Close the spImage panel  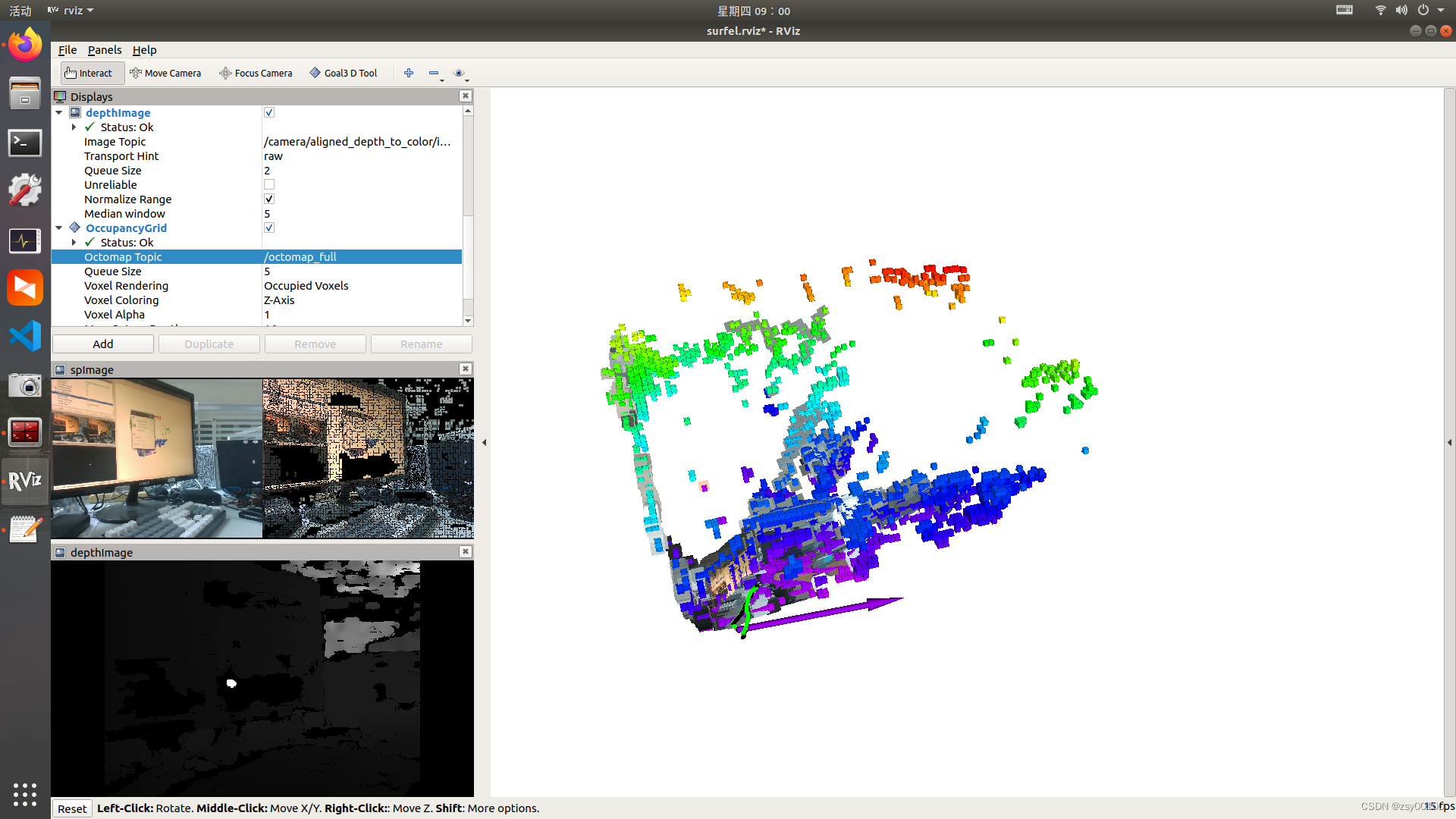pos(466,369)
